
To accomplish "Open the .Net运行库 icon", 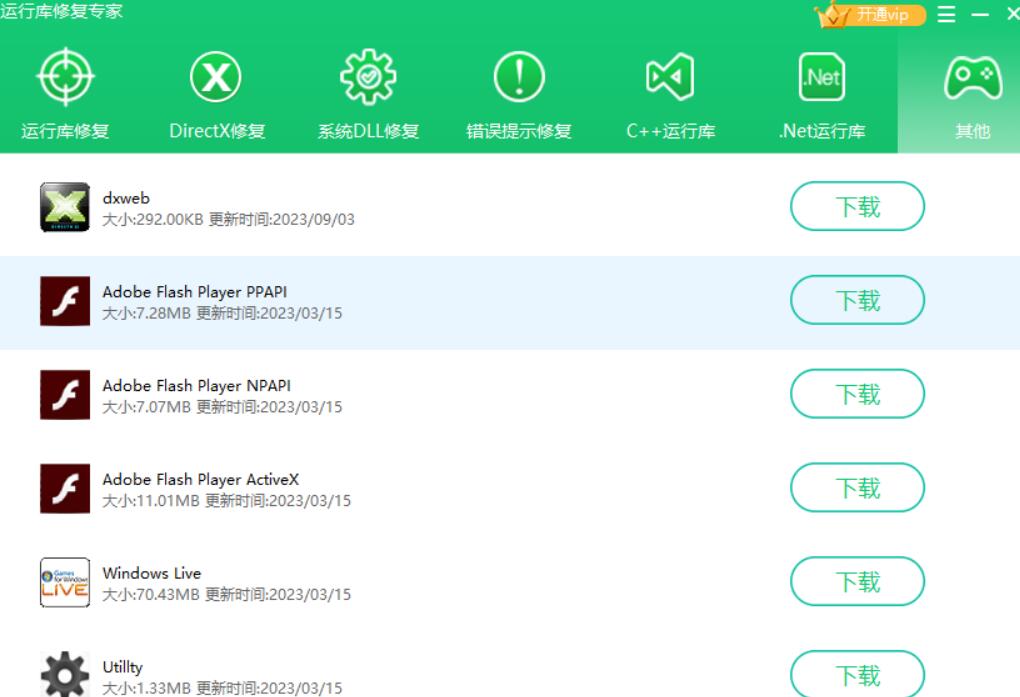I will click(x=822, y=77).
